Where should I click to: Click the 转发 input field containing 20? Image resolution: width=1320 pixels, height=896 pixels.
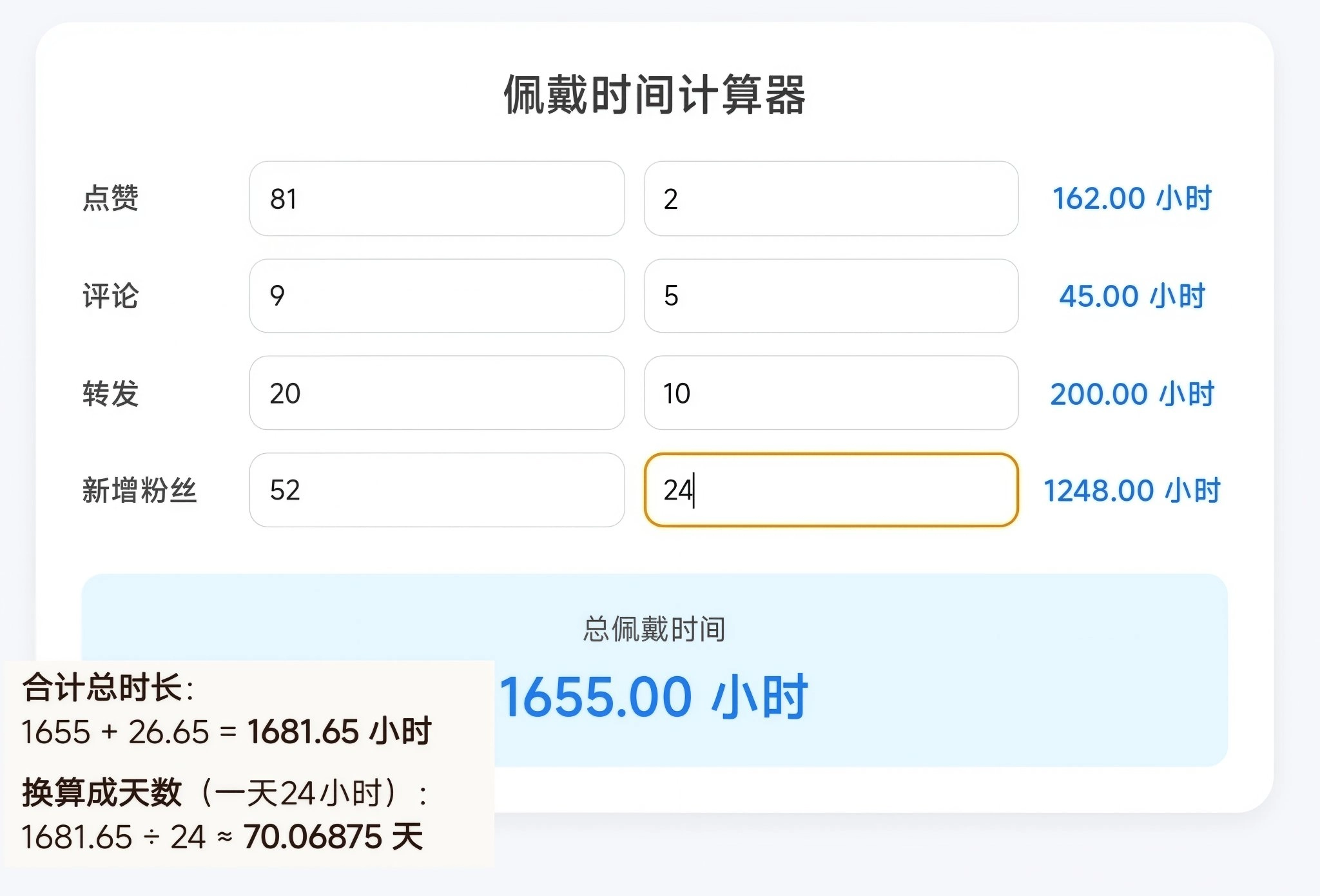(436, 393)
